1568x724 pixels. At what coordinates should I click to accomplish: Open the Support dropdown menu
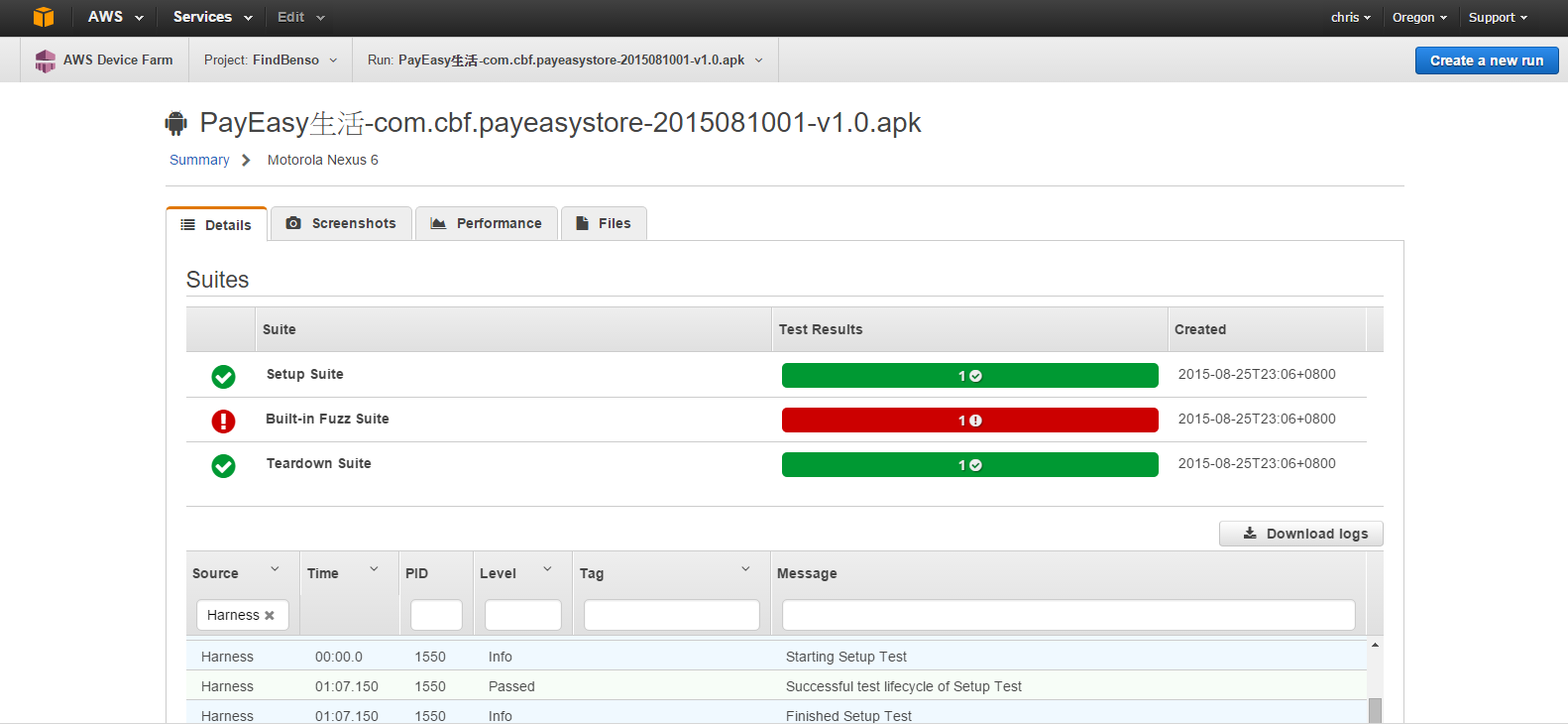pos(1498,18)
